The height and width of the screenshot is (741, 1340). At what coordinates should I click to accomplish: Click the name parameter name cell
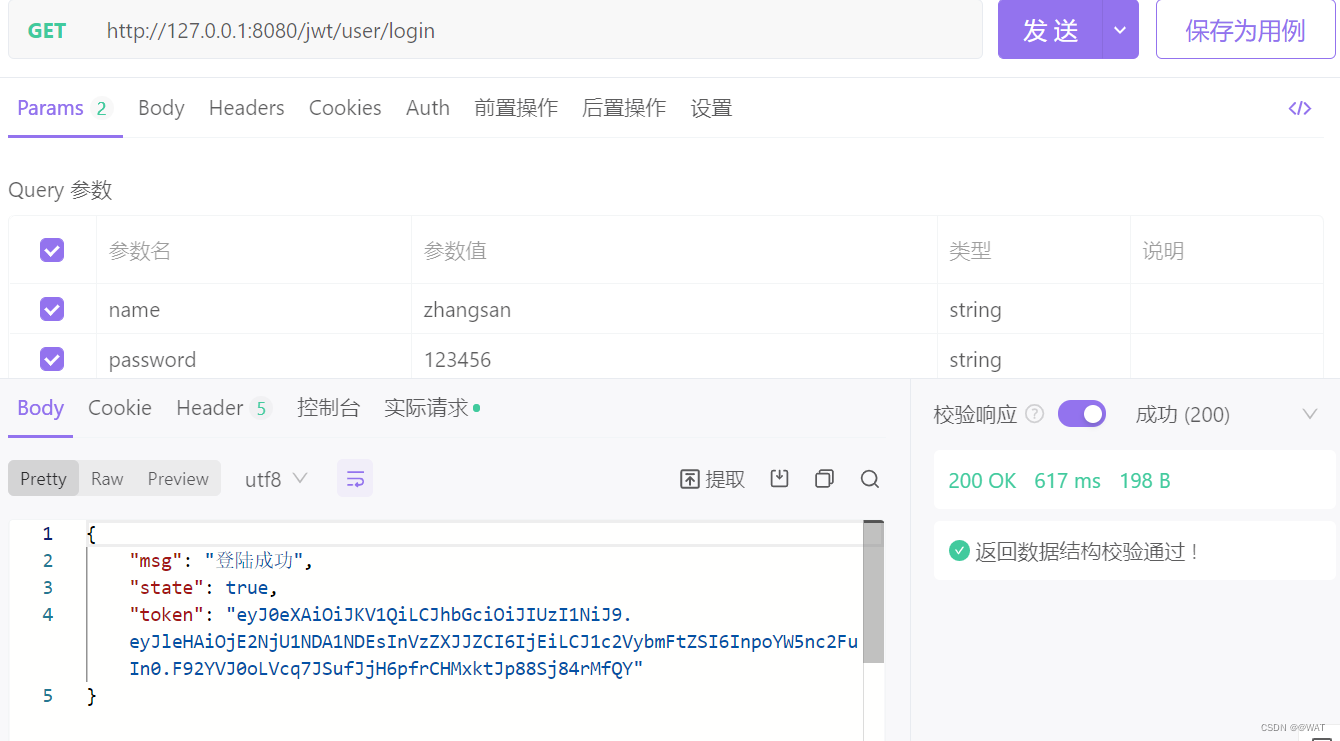click(254, 309)
